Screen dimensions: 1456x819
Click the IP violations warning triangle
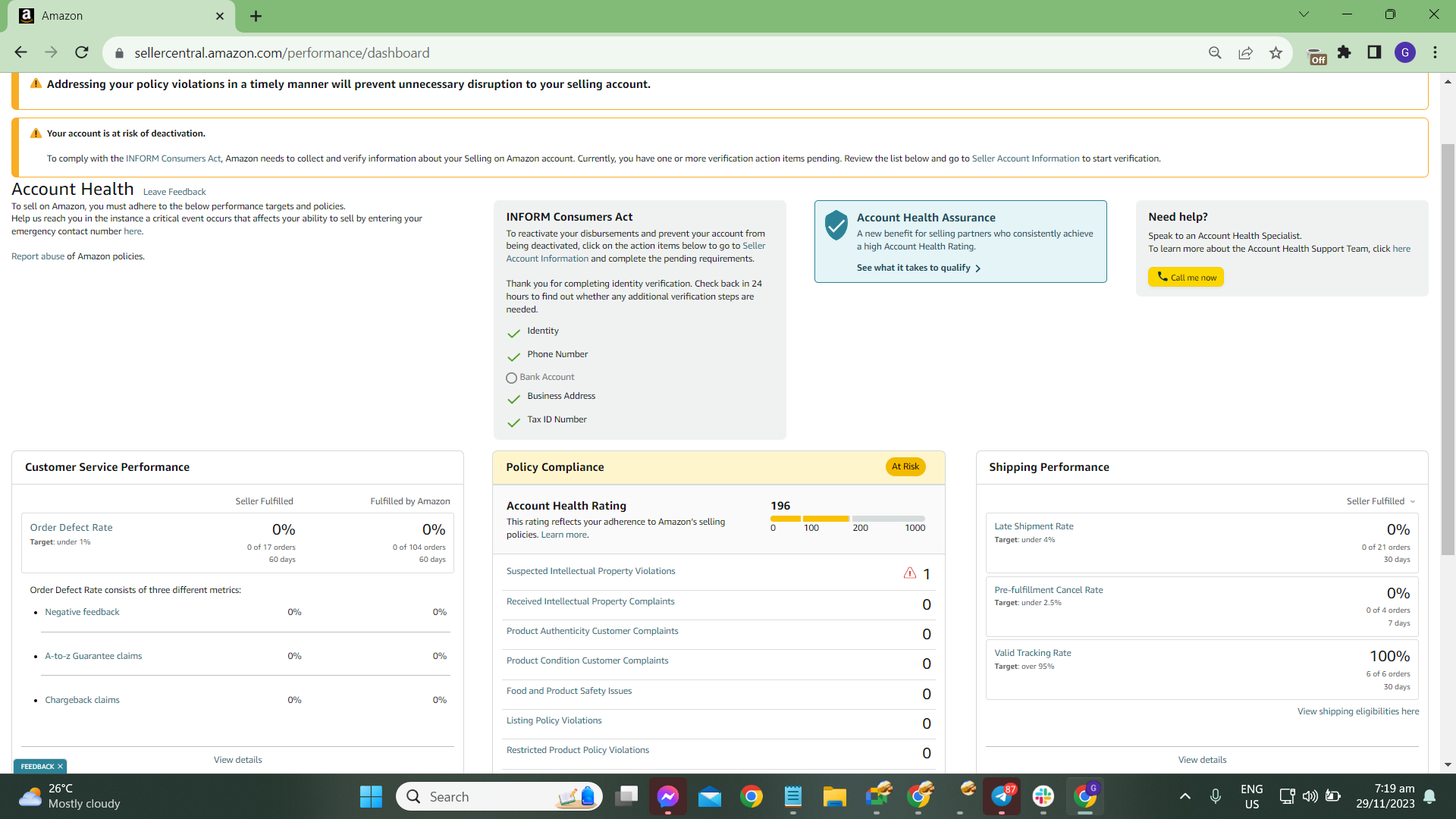click(x=910, y=573)
